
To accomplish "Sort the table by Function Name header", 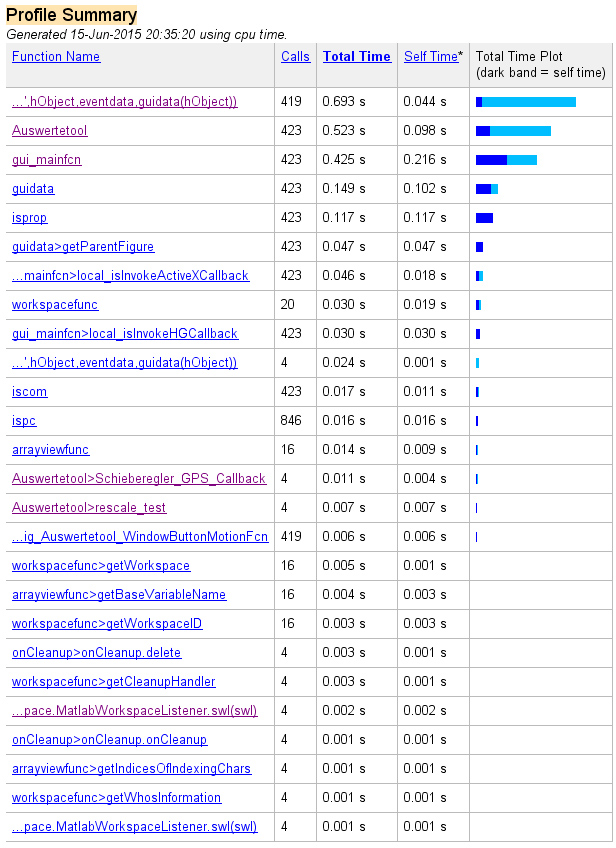I will click(x=56, y=57).
